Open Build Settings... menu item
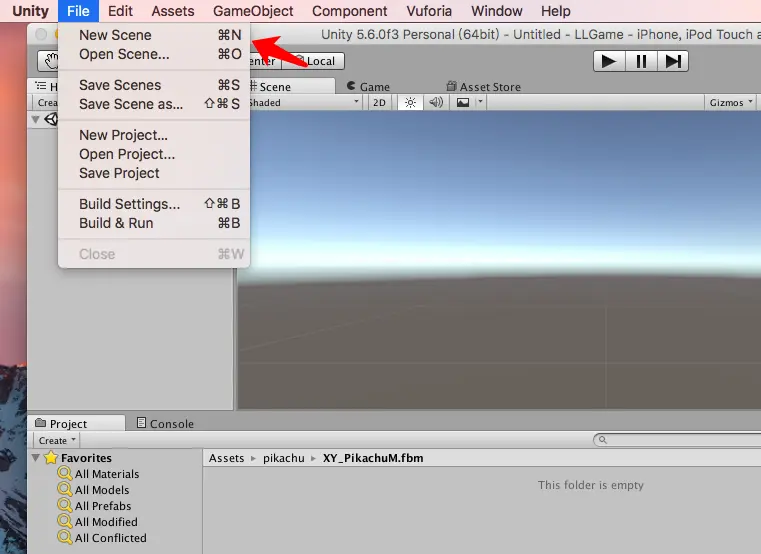 154,204
